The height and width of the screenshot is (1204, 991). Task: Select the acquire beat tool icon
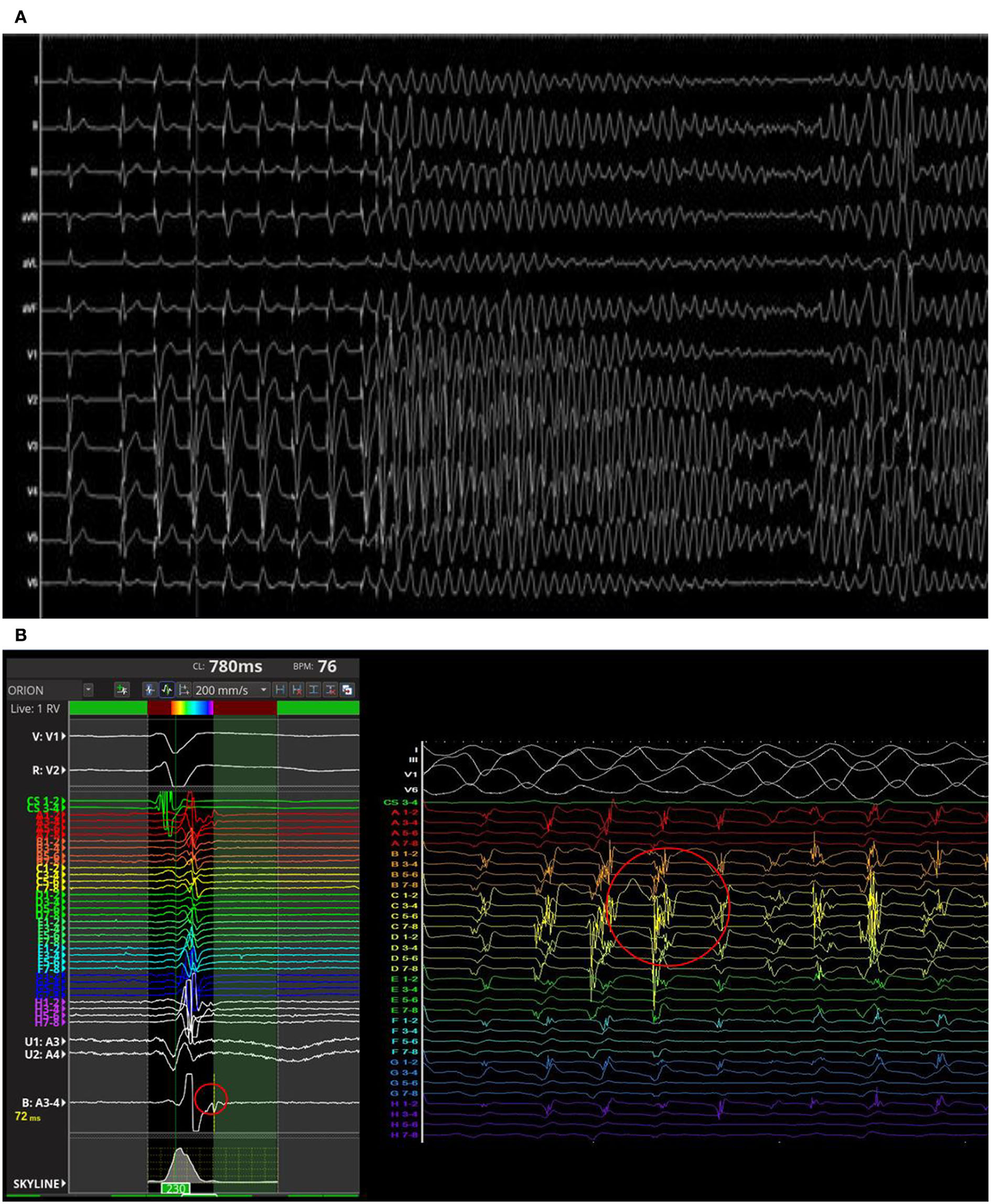tap(121, 691)
